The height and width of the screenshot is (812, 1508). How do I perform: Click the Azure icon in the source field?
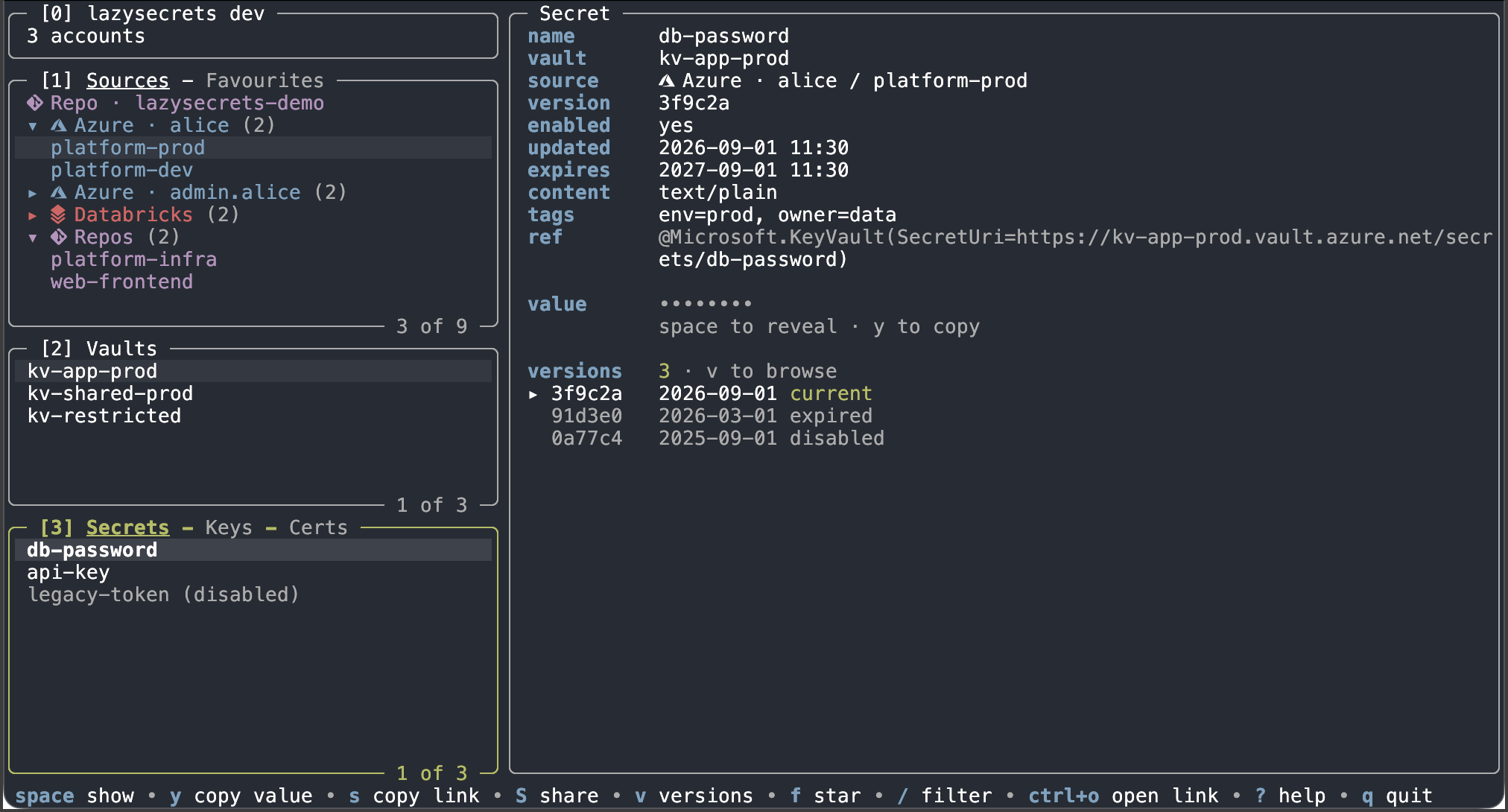pos(667,80)
